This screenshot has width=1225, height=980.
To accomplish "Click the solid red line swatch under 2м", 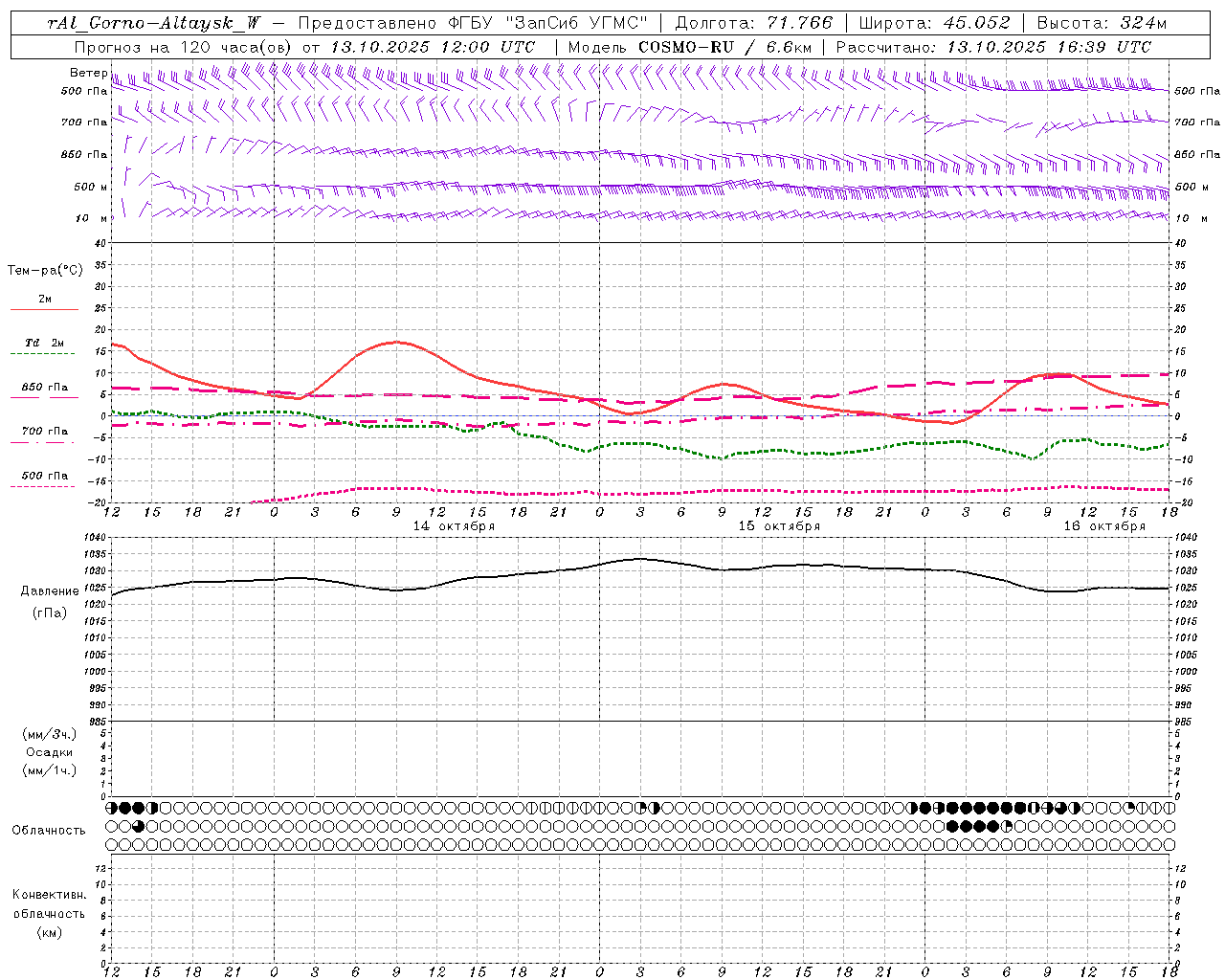I will click(x=44, y=309).
